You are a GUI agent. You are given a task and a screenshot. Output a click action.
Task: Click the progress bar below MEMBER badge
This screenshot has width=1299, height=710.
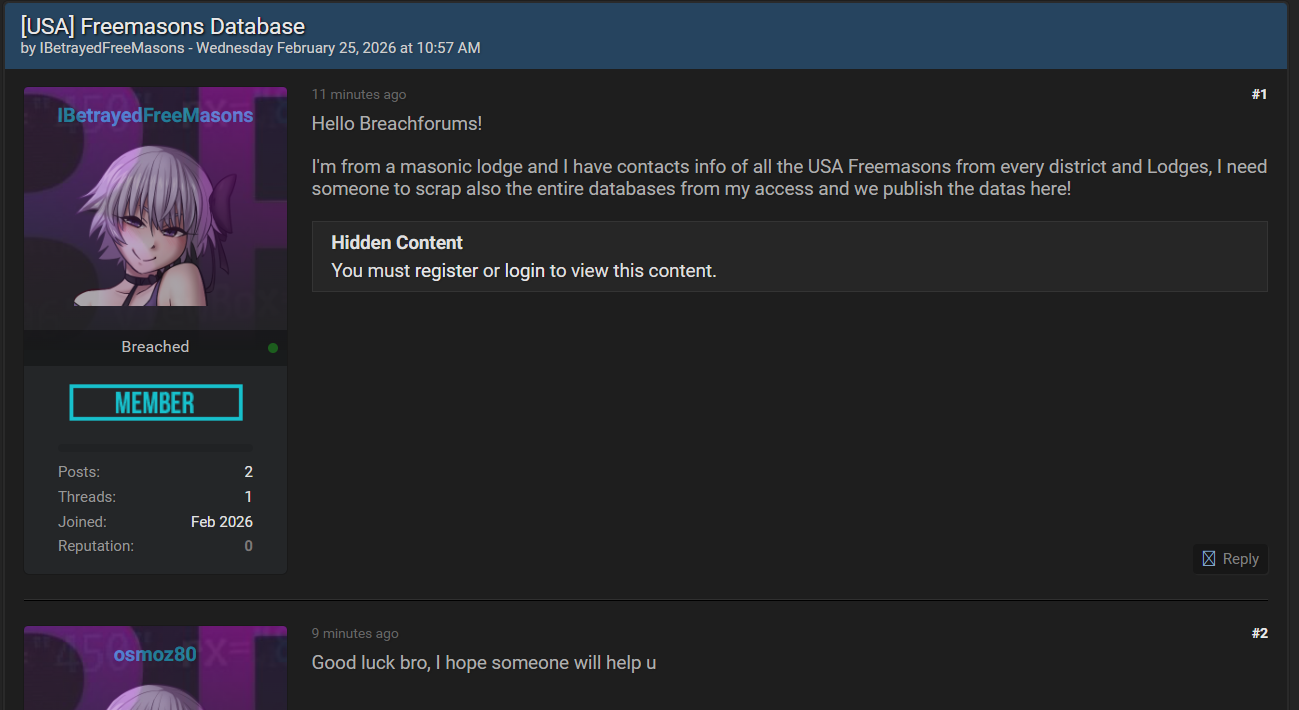pos(155,447)
